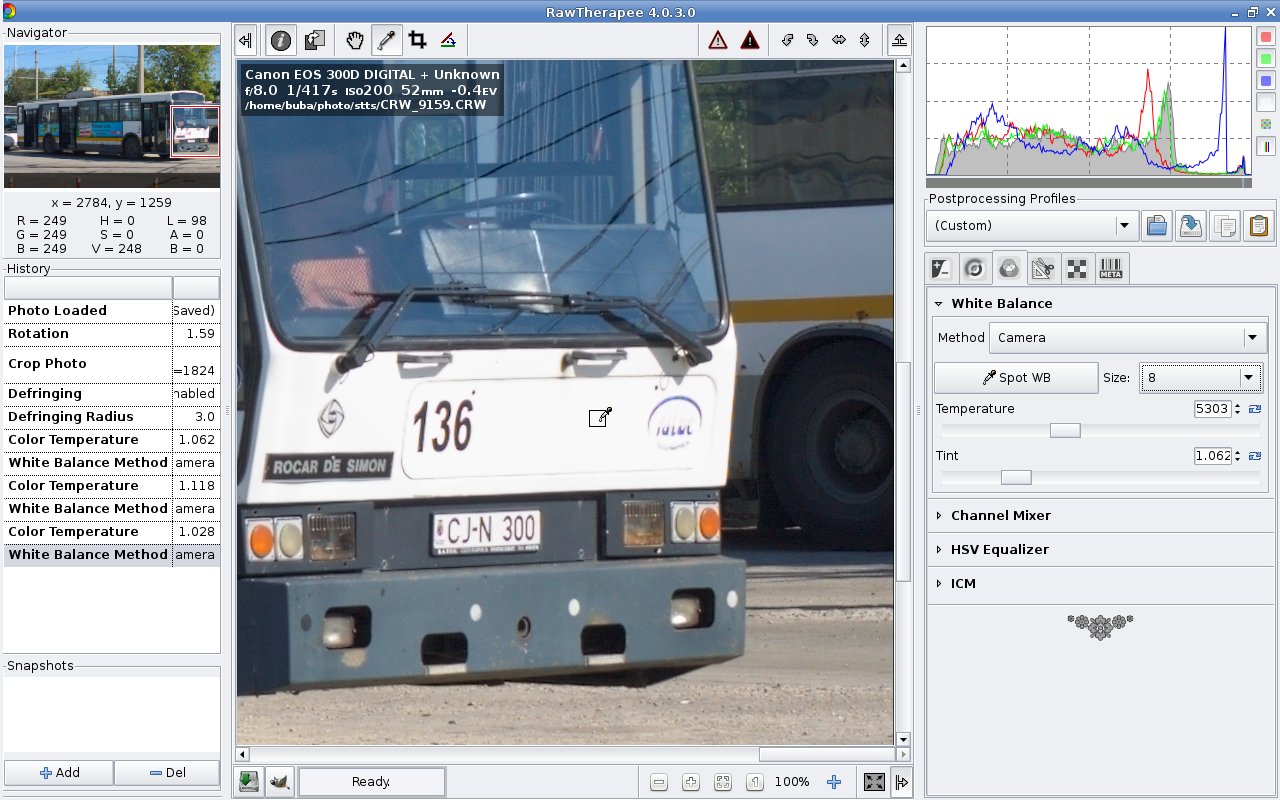This screenshot has height=800, width=1280.
Task: Select the Photo Loaded history entry
Action: point(112,311)
